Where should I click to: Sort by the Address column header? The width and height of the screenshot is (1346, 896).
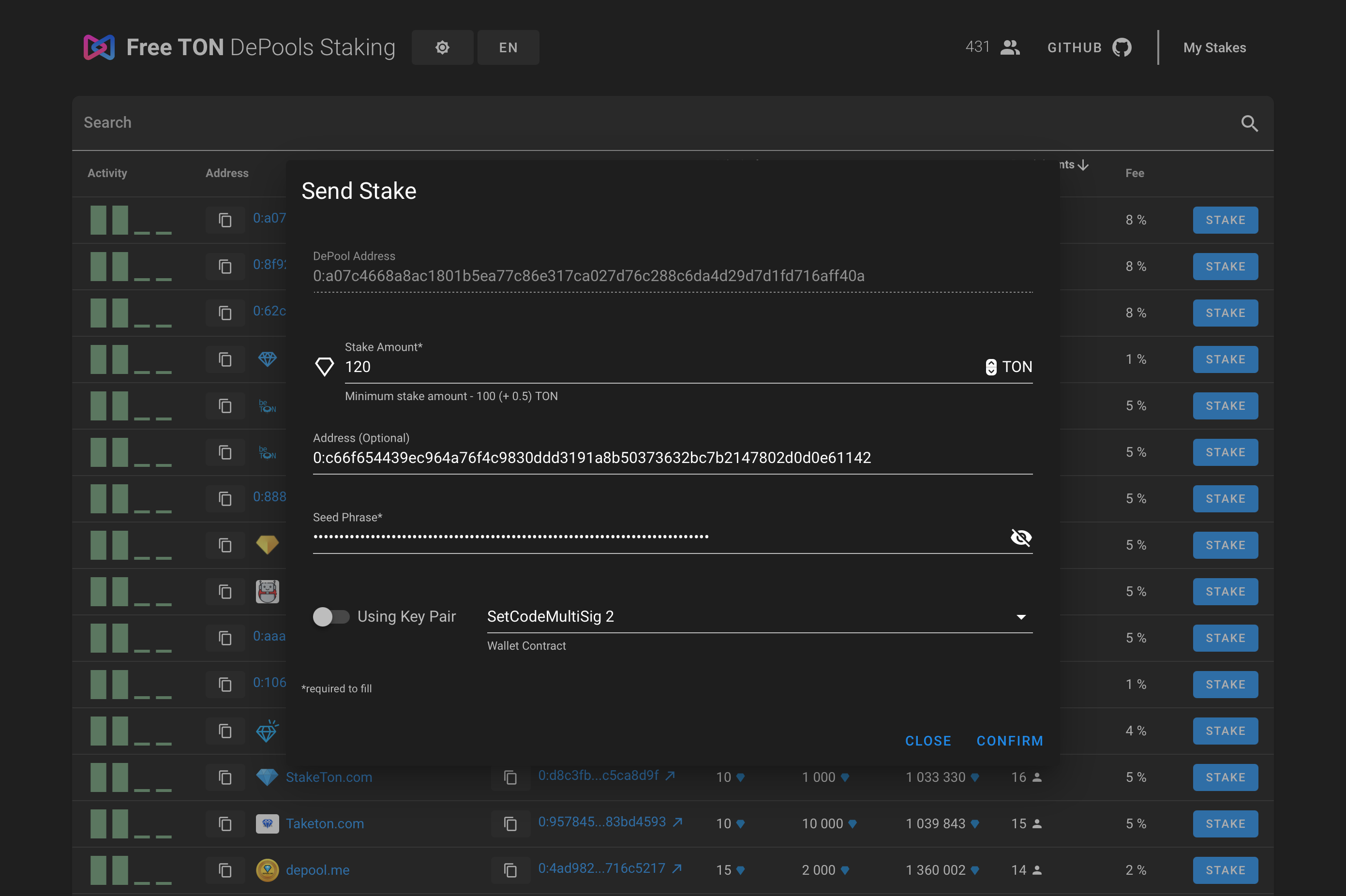tap(227, 173)
